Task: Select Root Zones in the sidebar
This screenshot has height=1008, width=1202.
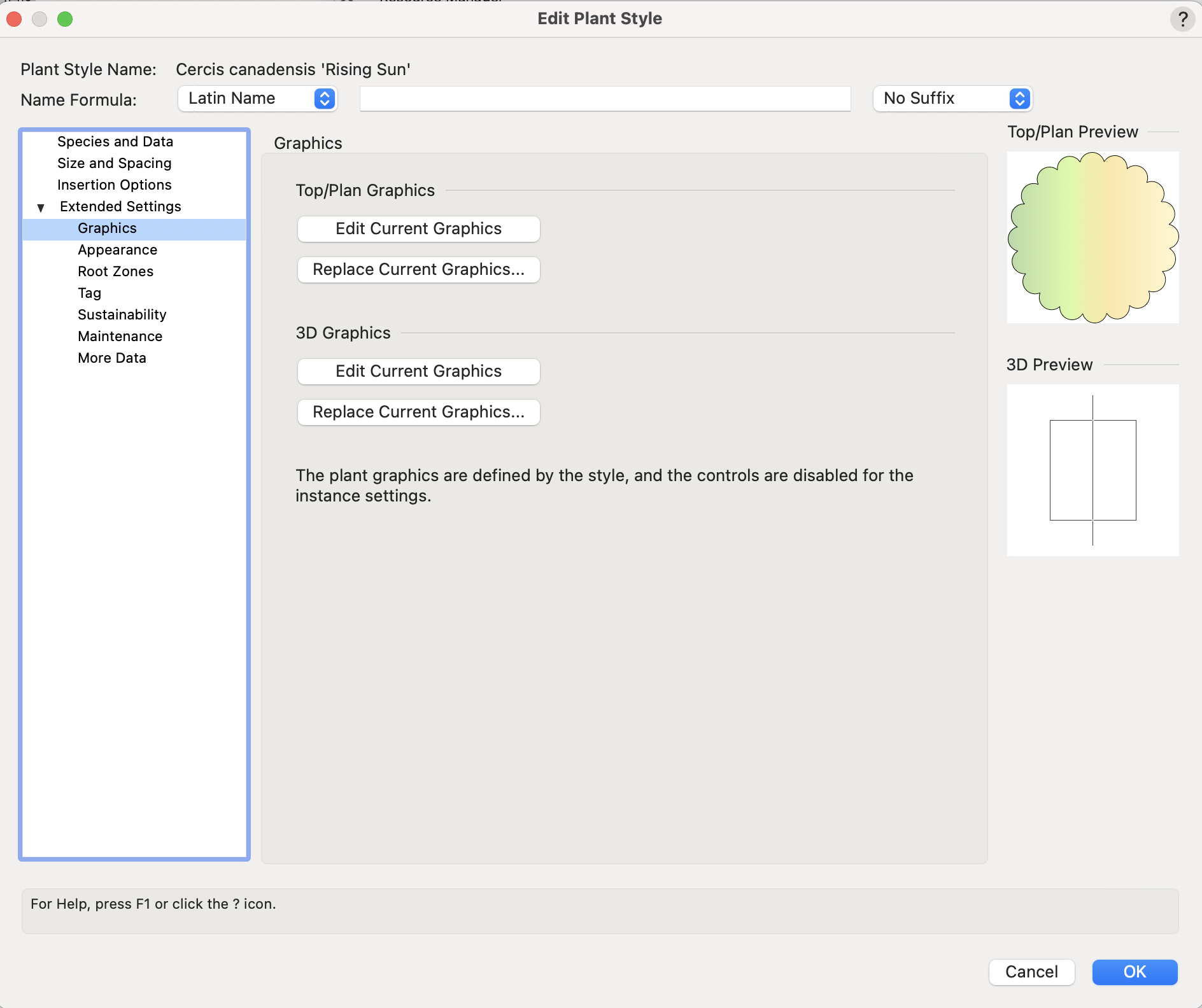Action: pos(115,271)
